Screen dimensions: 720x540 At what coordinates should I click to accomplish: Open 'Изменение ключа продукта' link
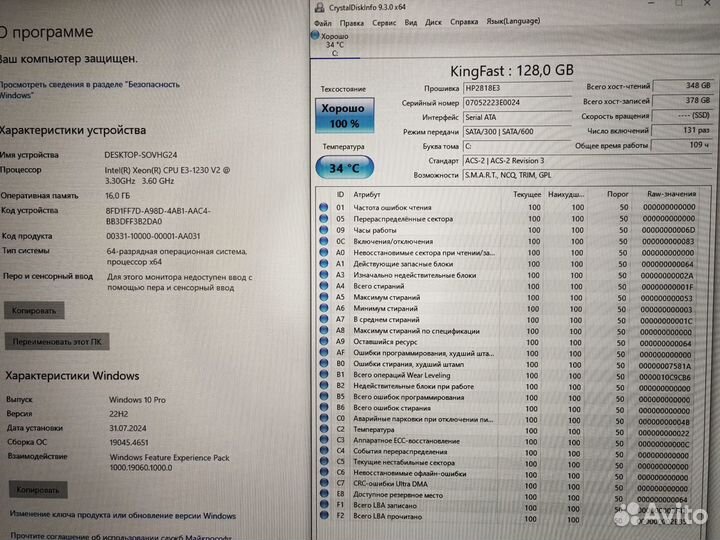pyautogui.click(x=120, y=516)
